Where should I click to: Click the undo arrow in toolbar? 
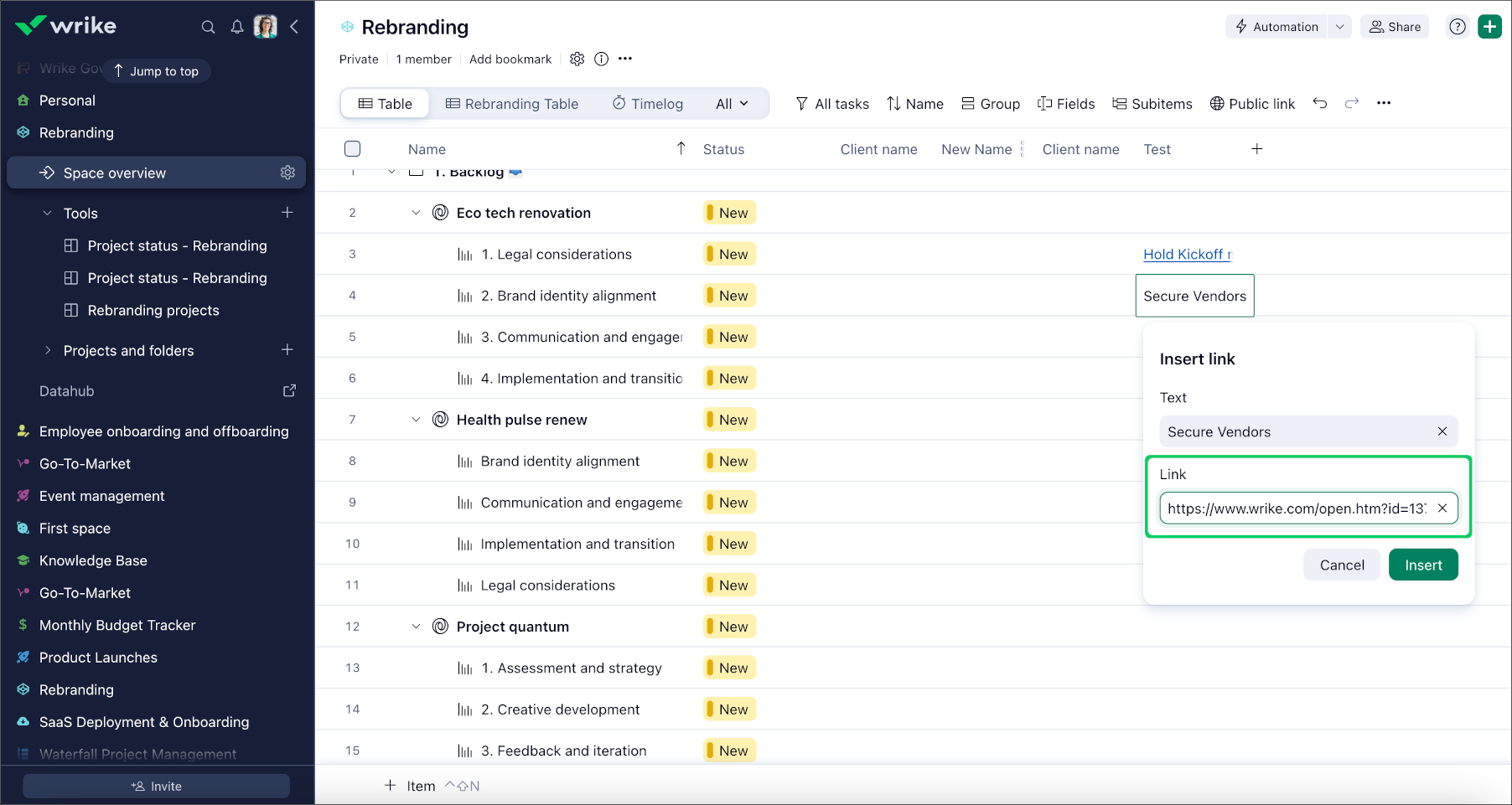point(1320,103)
